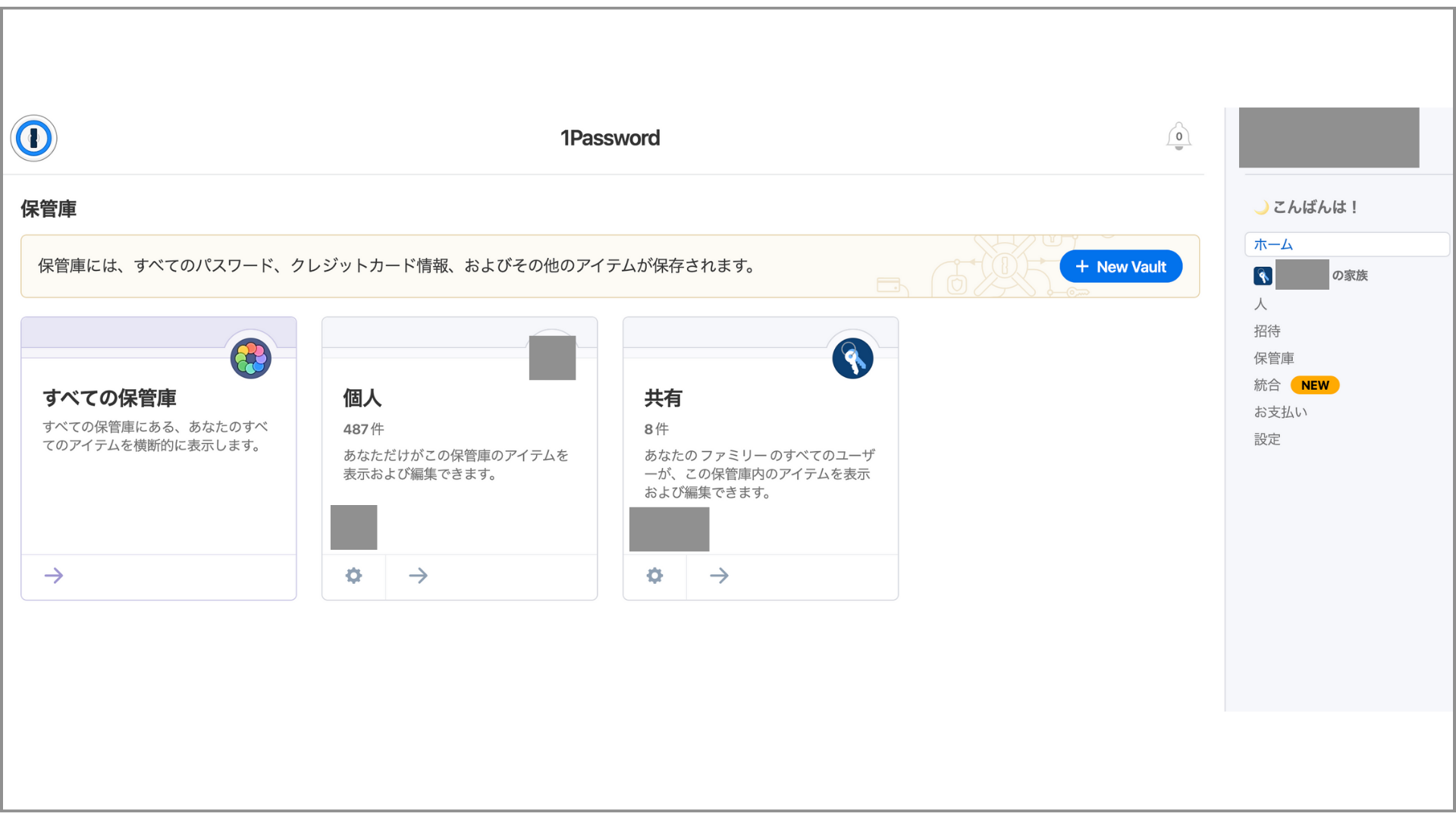Open the 個人 vault arrow

[418, 576]
